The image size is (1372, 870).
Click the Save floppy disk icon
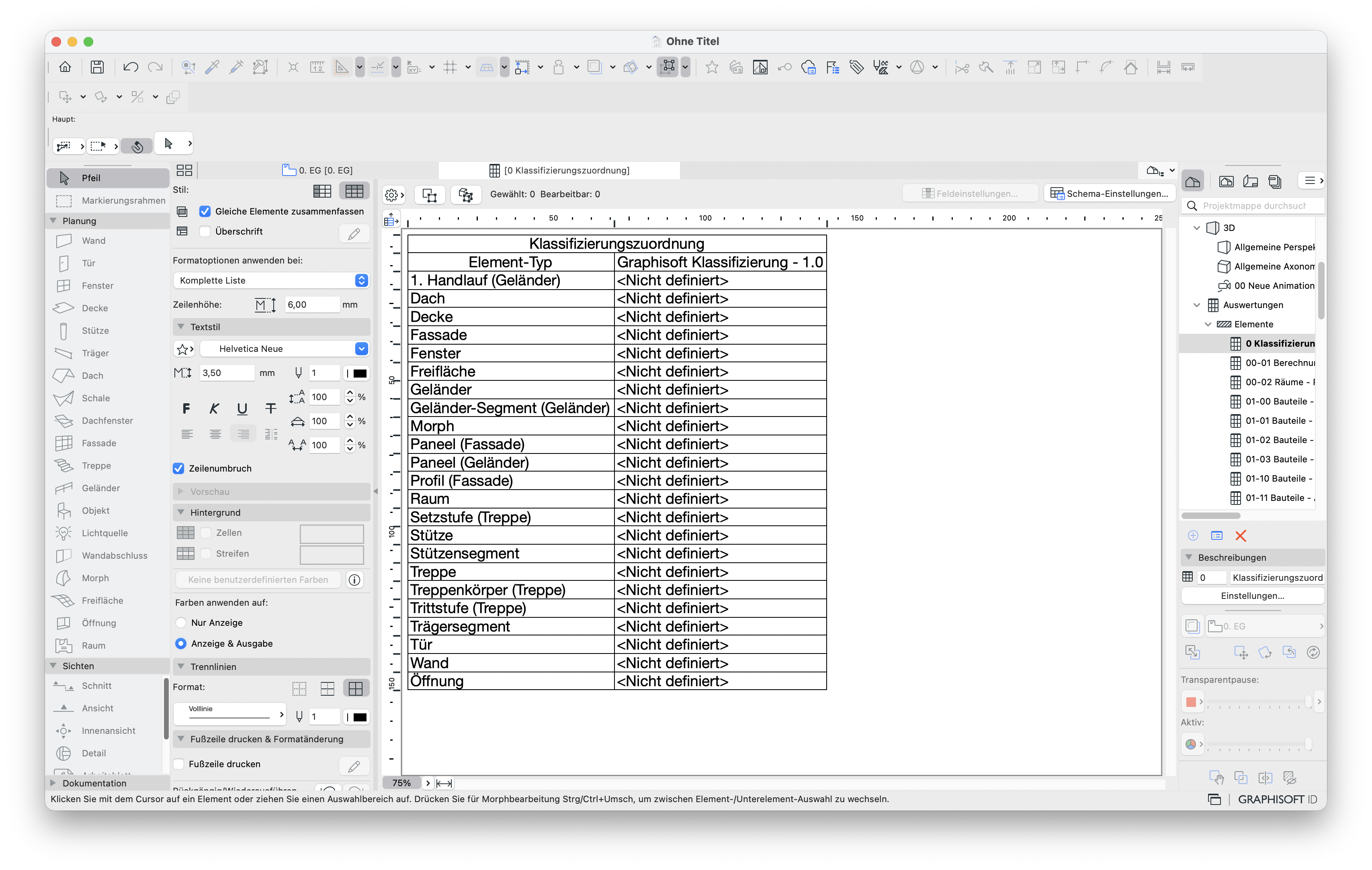click(x=97, y=67)
